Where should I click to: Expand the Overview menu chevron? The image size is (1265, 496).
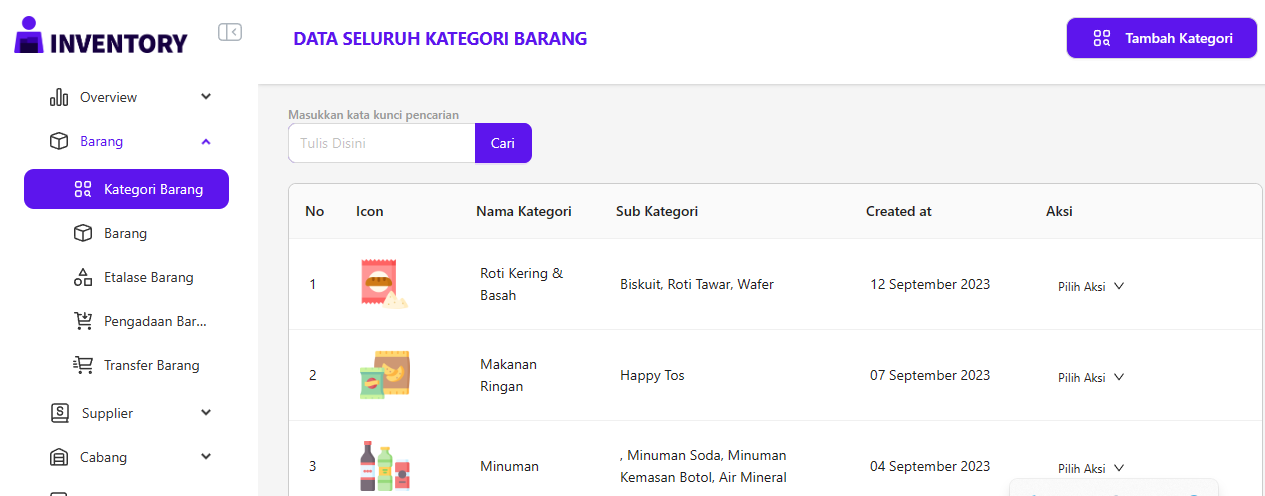point(206,97)
